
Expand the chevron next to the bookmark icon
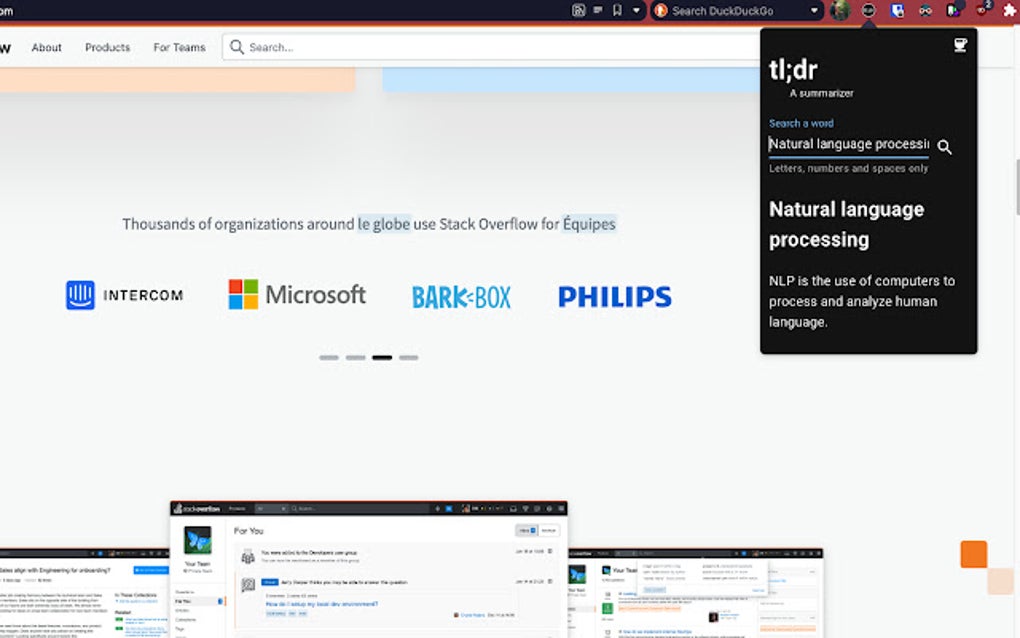638,12
